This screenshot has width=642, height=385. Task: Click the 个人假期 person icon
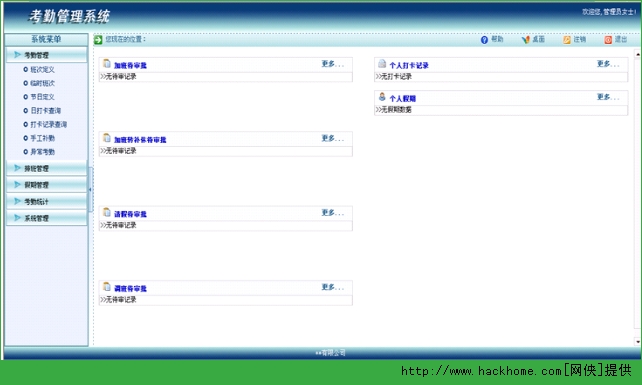click(382, 97)
